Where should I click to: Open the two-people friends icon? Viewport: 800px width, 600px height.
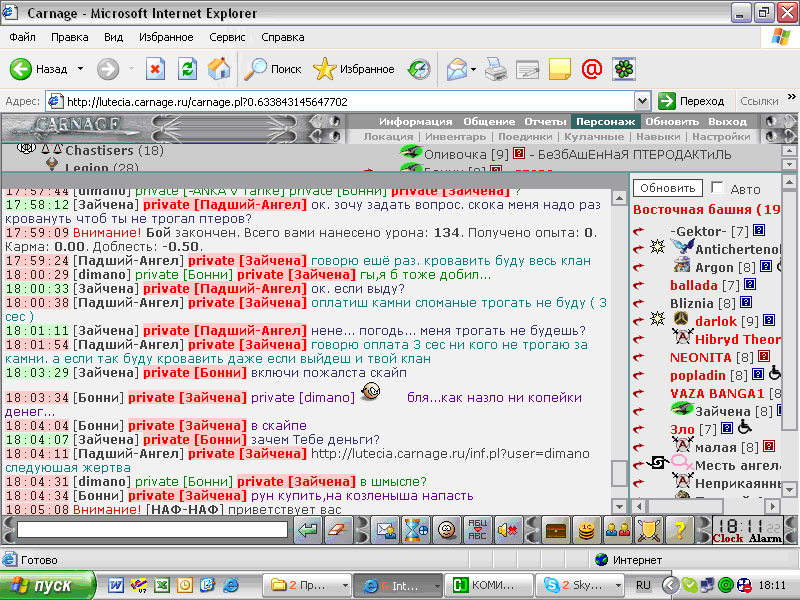(617, 530)
